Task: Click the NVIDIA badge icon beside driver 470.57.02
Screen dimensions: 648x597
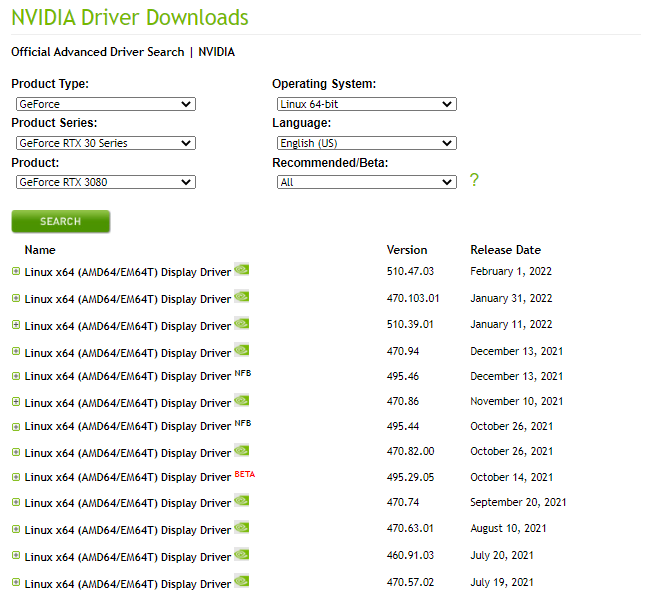Action: 242,581
